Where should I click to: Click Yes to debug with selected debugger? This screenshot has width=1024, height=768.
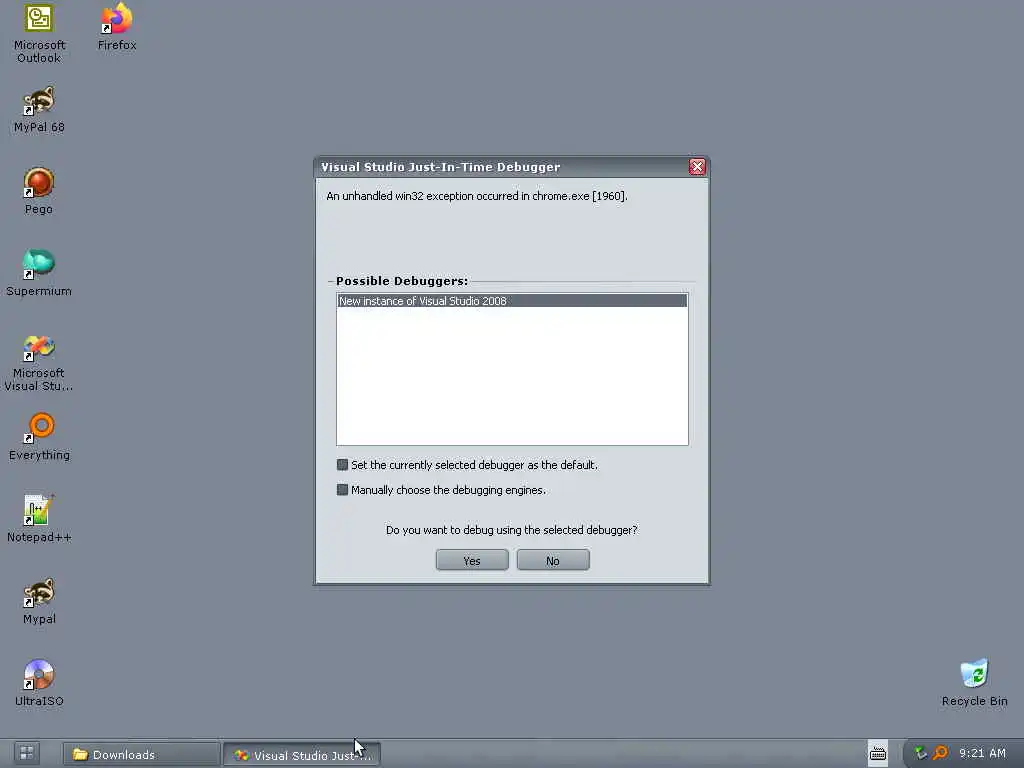point(472,560)
